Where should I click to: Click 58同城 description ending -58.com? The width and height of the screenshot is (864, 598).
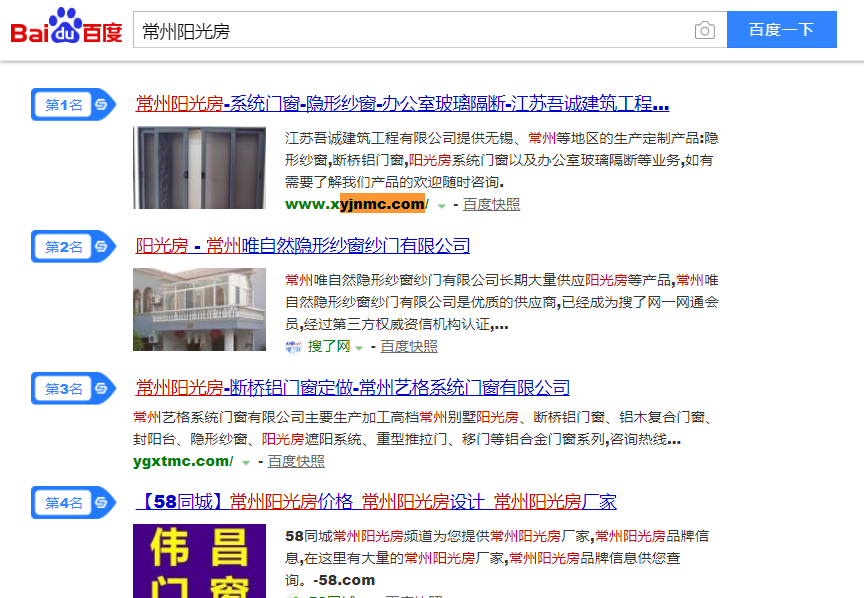tap(497, 558)
